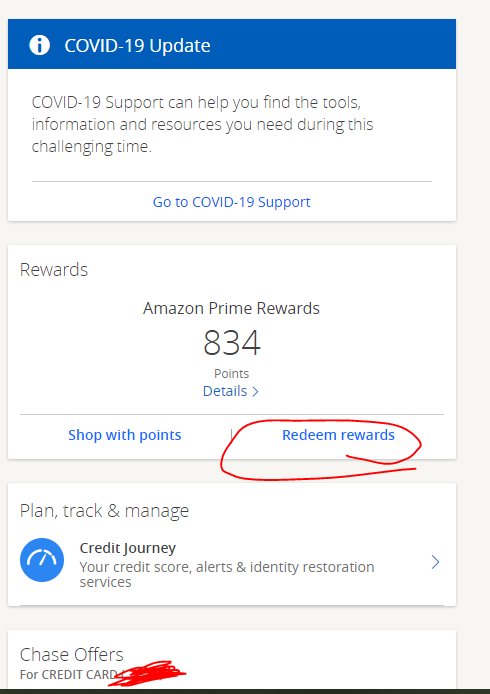Image resolution: width=490 pixels, height=694 pixels.
Task: Click the Points label below 834
Action: (x=231, y=374)
